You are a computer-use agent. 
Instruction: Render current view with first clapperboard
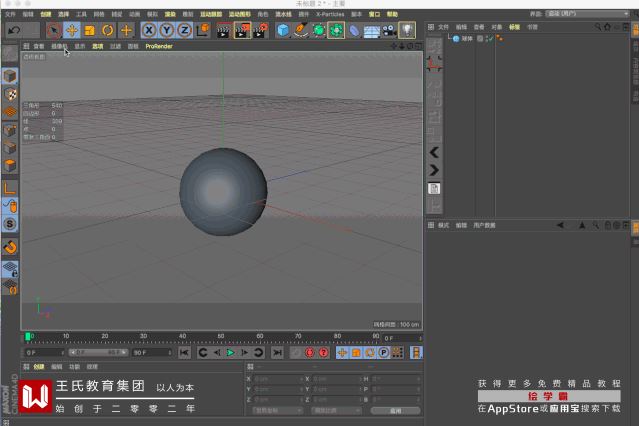click(223, 31)
